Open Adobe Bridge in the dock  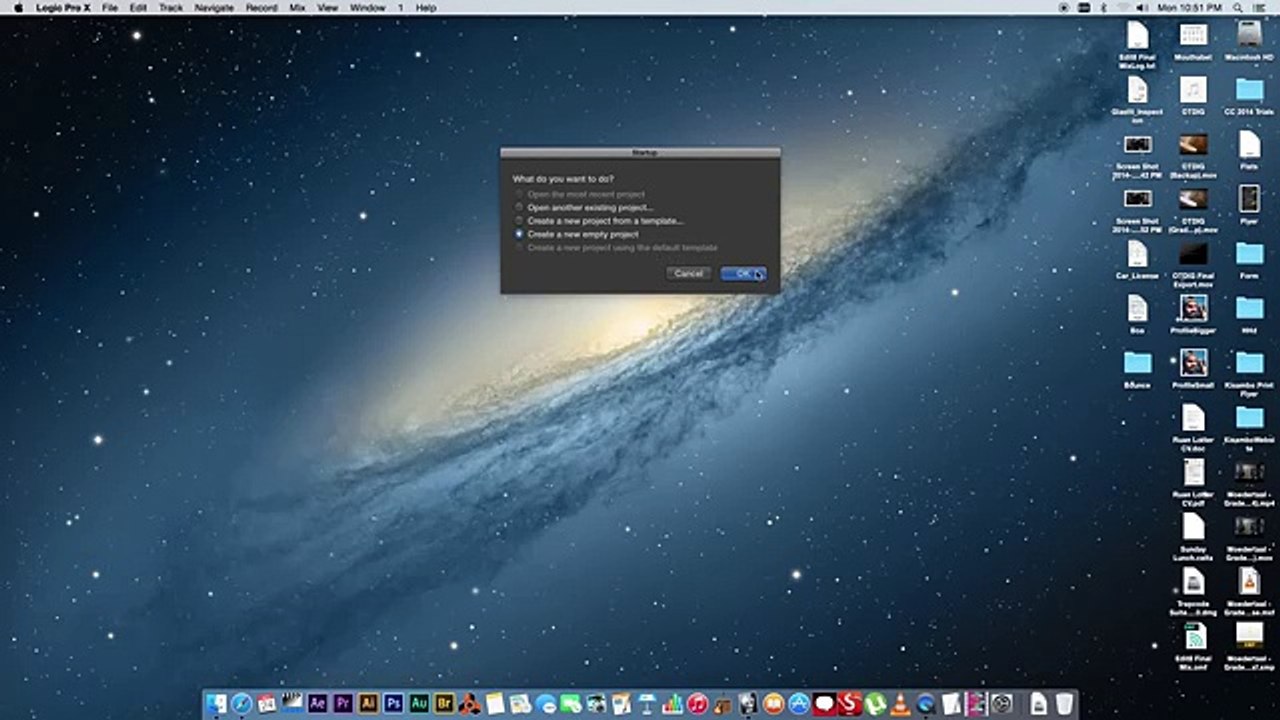click(x=444, y=704)
